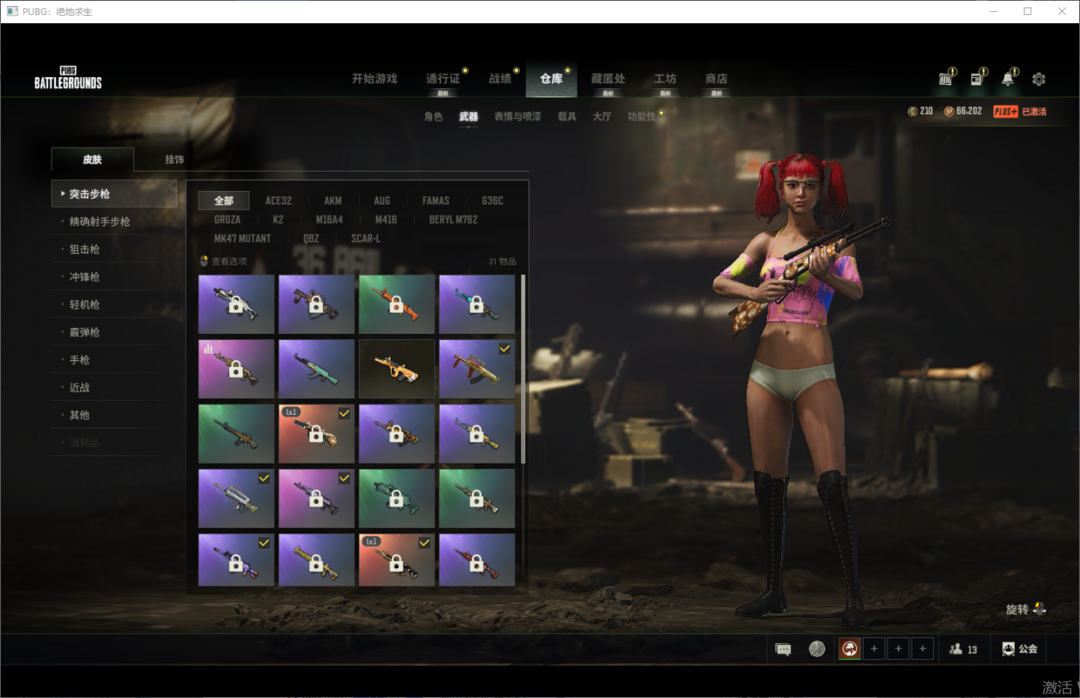
Task: Click the orange PLUS+ badge
Action: coord(1006,112)
